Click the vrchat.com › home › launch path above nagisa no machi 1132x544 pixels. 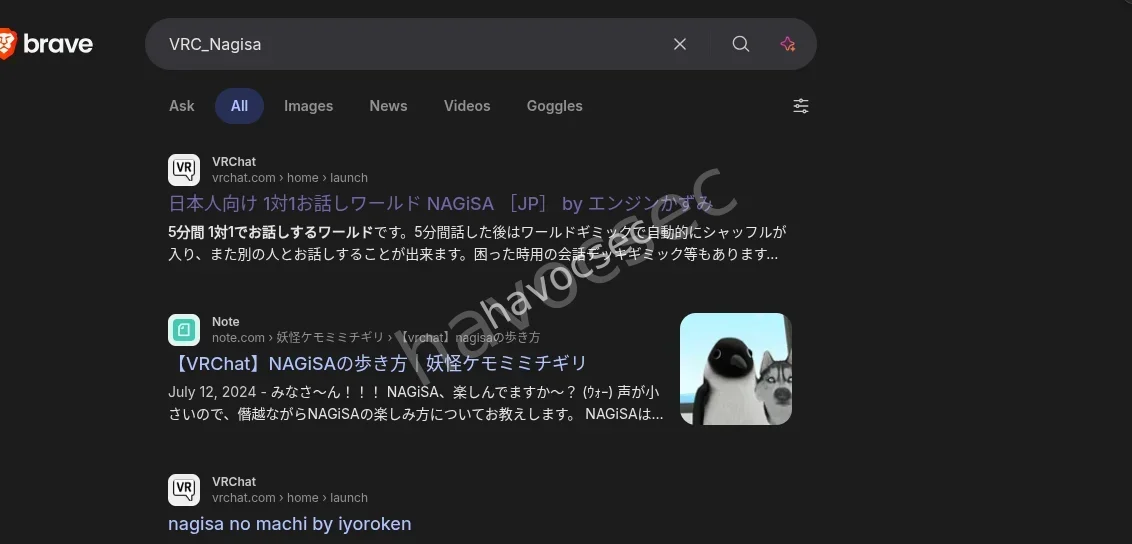pyautogui.click(x=289, y=498)
